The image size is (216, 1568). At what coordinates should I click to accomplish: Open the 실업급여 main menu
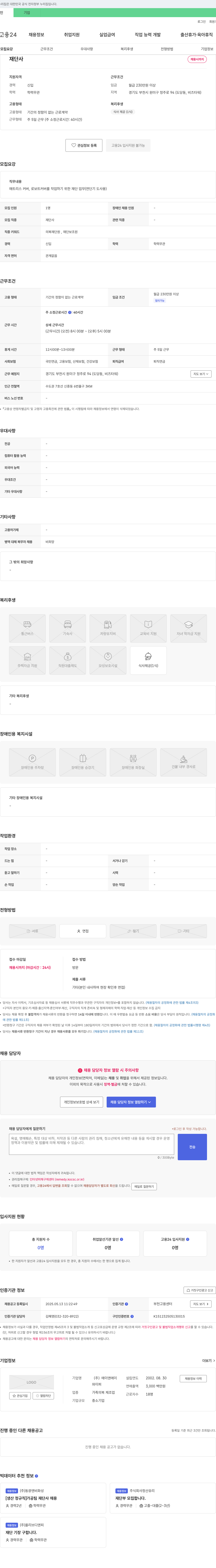[x=107, y=35]
